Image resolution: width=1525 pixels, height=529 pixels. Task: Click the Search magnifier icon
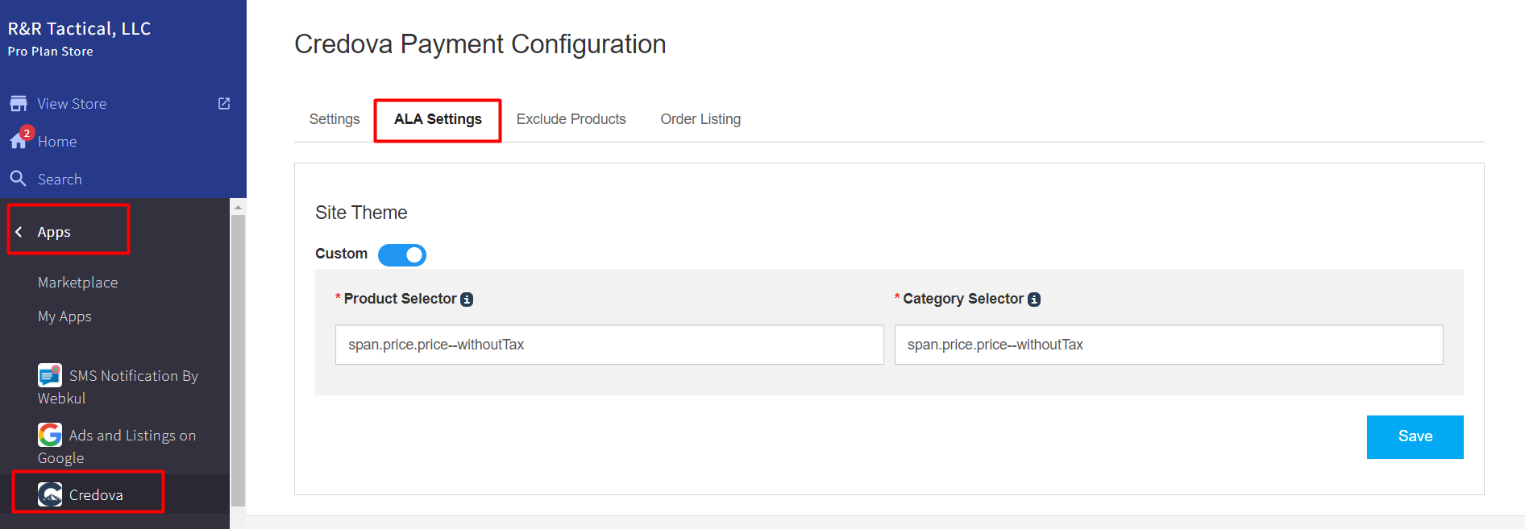[x=18, y=179]
